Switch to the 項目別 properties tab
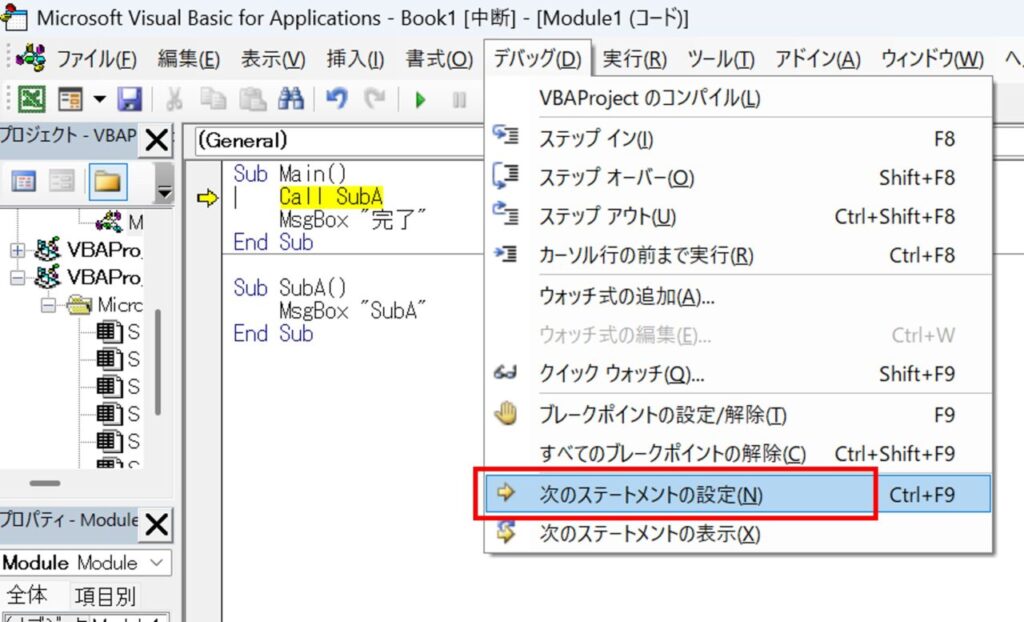Viewport: 1024px width, 622px height. (105, 596)
